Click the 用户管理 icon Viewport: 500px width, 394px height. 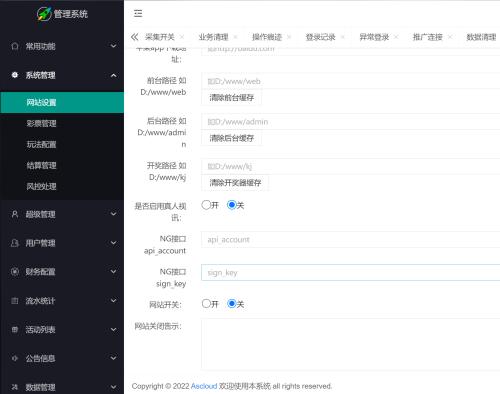15,243
